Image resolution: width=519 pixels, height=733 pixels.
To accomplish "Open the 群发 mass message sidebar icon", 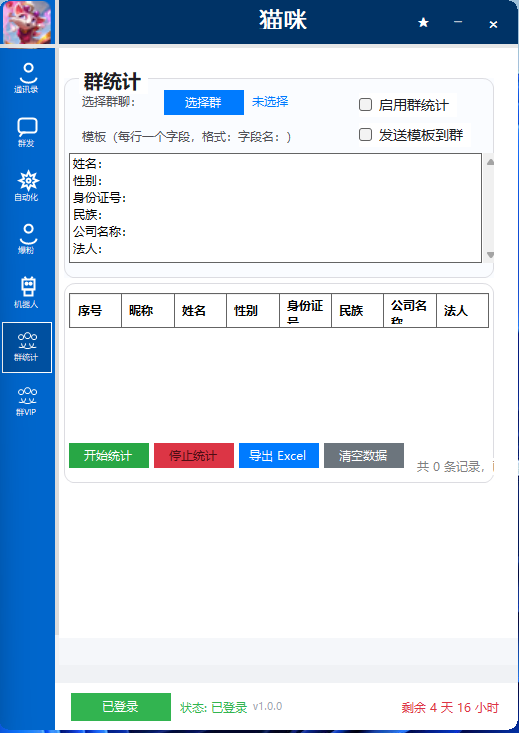I will point(27,132).
